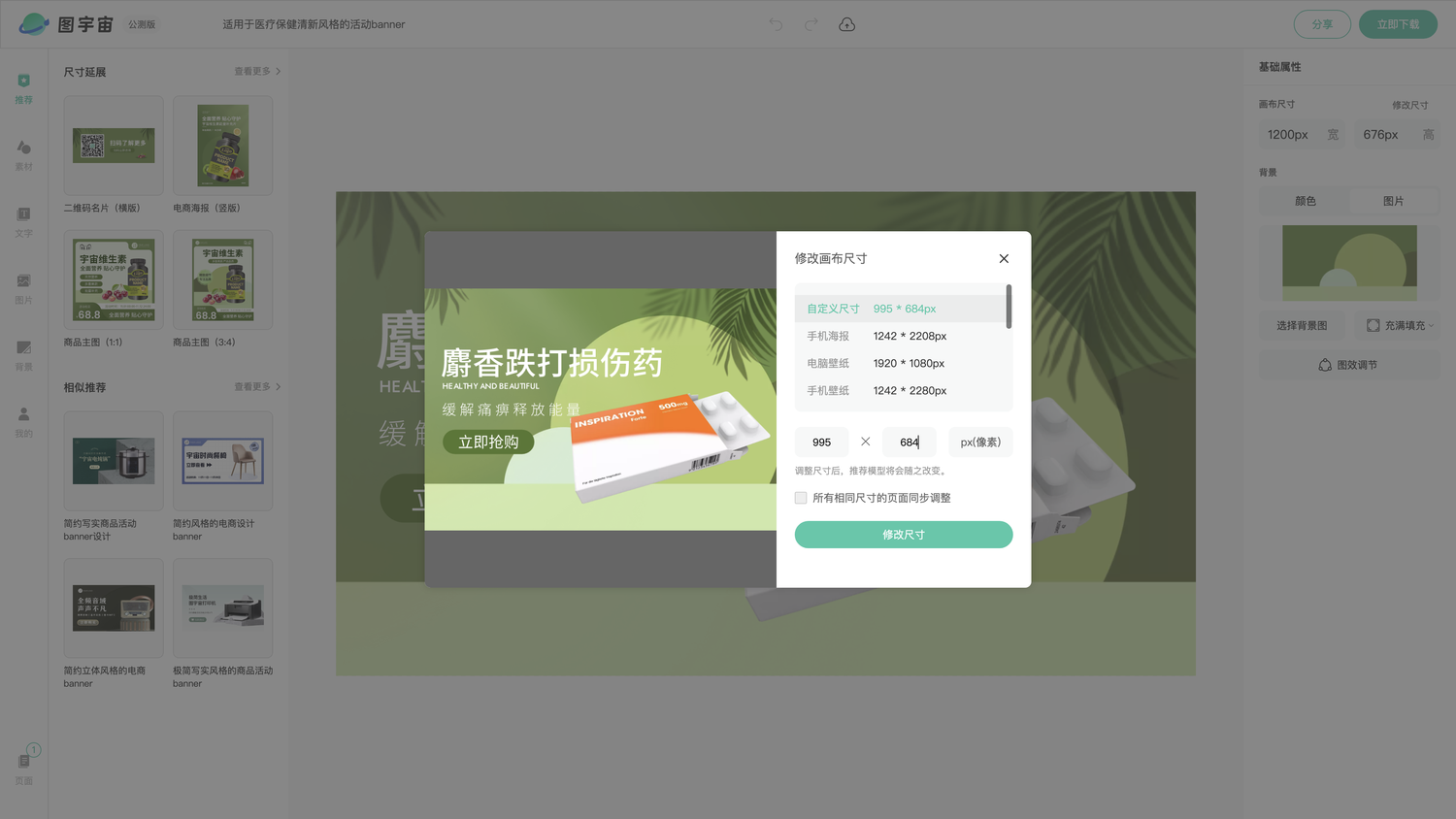Click the document title 适用于医疗保健清新风格的活动banner
This screenshot has height=819, width=1456.
(314, 24)
